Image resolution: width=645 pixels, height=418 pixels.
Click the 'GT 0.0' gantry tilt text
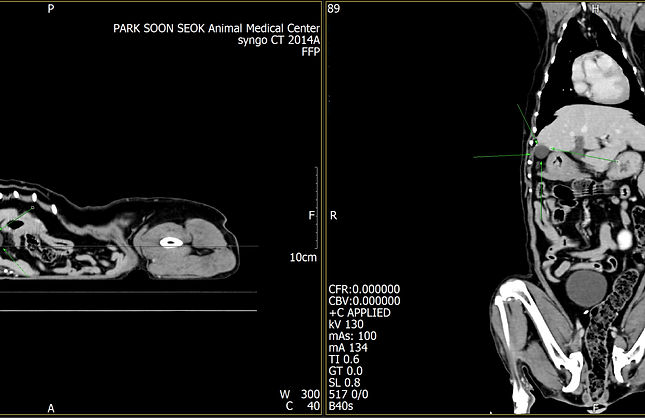[346, 371]
